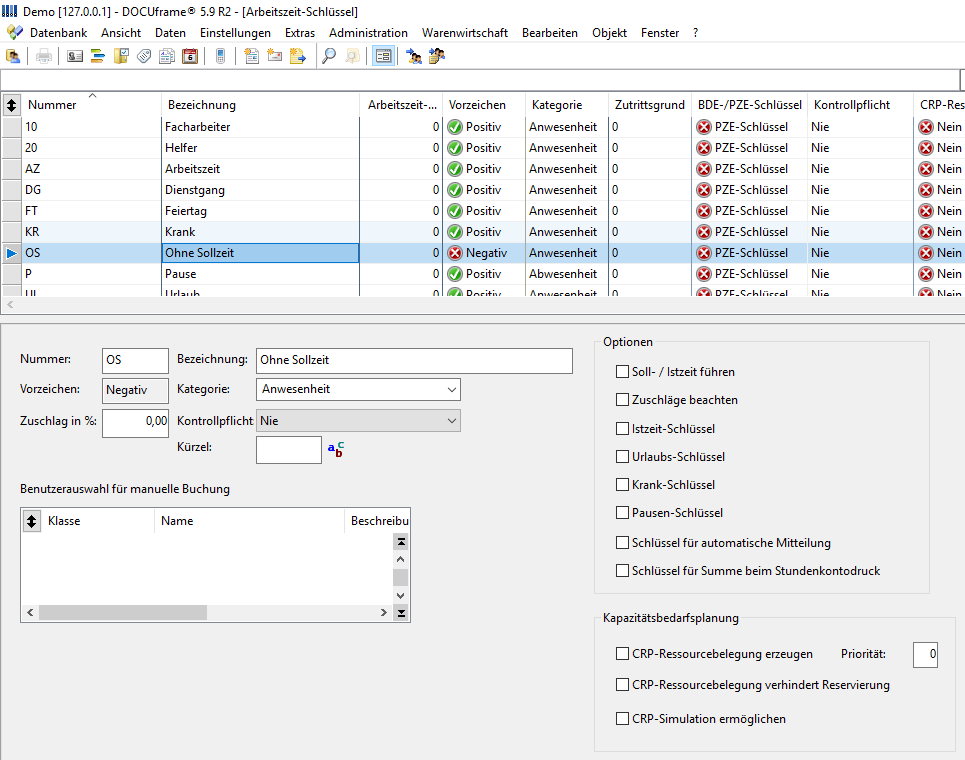Click the DOCUframe logo icon in menu bar
Screen dimensions: 965x760
pyautogui.click(x=15, y=33)
